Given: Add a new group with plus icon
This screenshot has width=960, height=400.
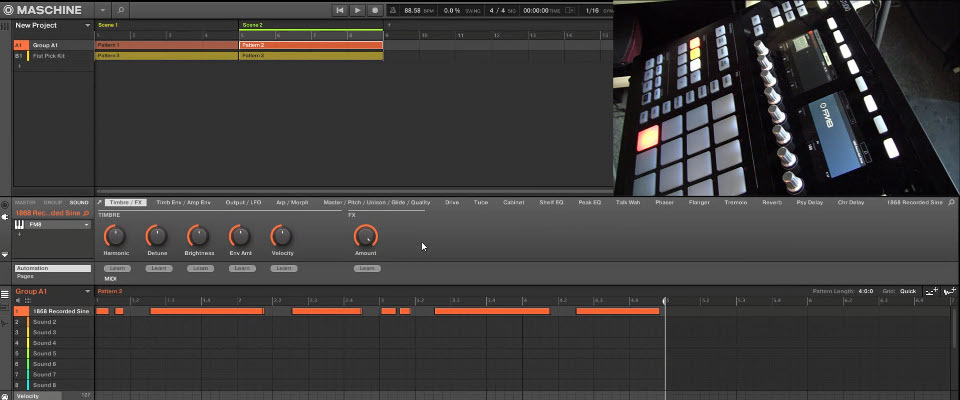Looking at the screenshot, I should tap(19, 66).
